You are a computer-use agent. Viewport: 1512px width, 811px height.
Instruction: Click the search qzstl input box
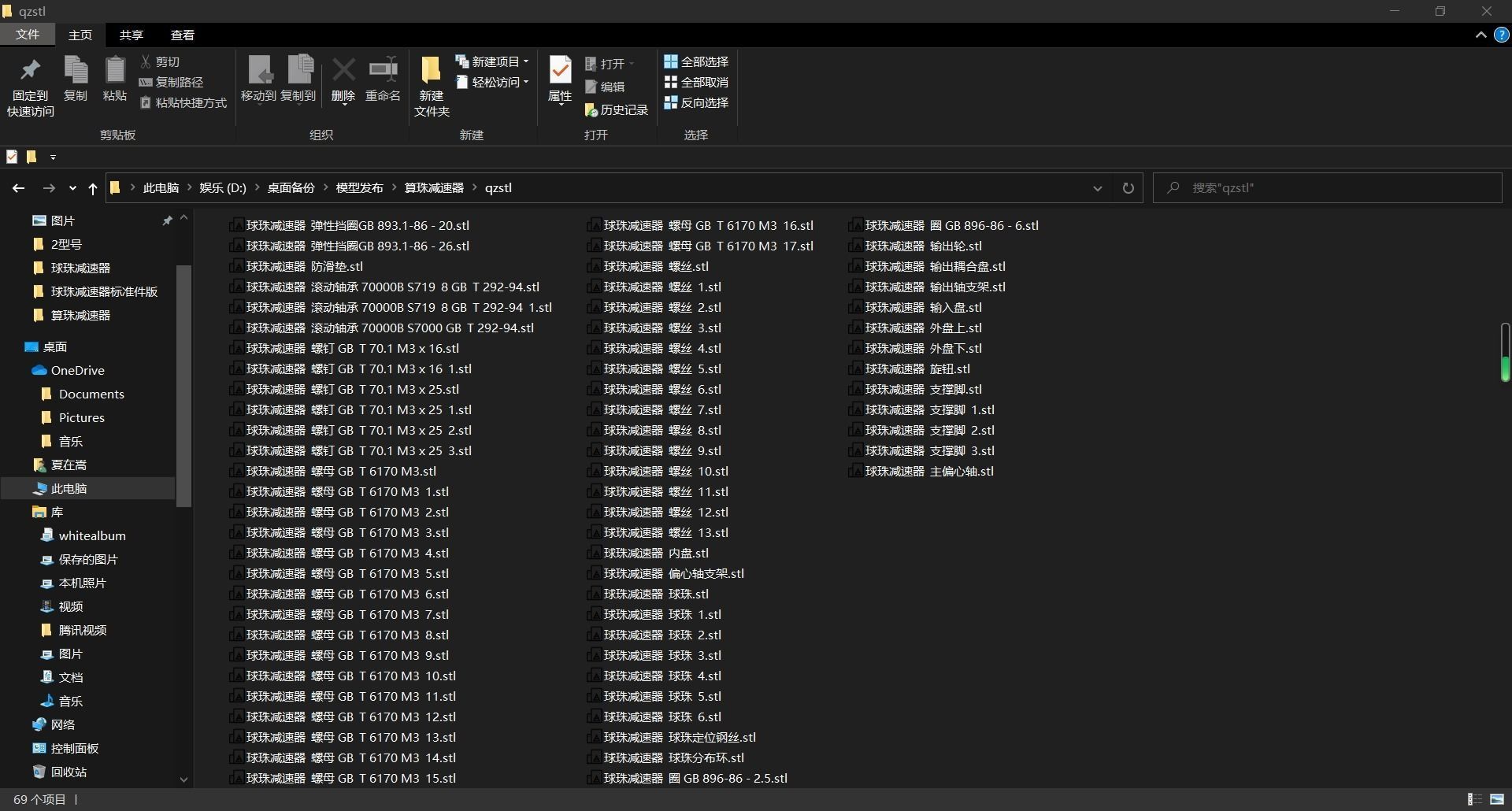click(1328, 188)
